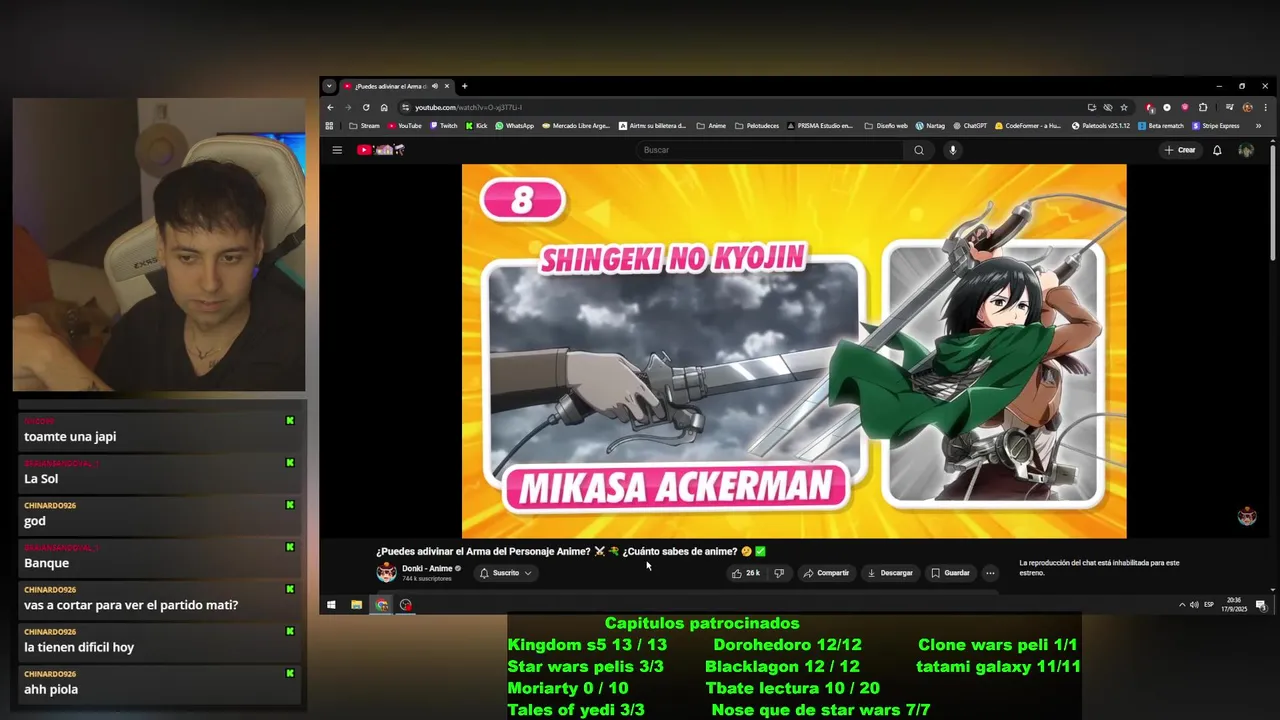Bookmark this page with the star icon
This screenshot has height=720, width=1280.
1124,107
